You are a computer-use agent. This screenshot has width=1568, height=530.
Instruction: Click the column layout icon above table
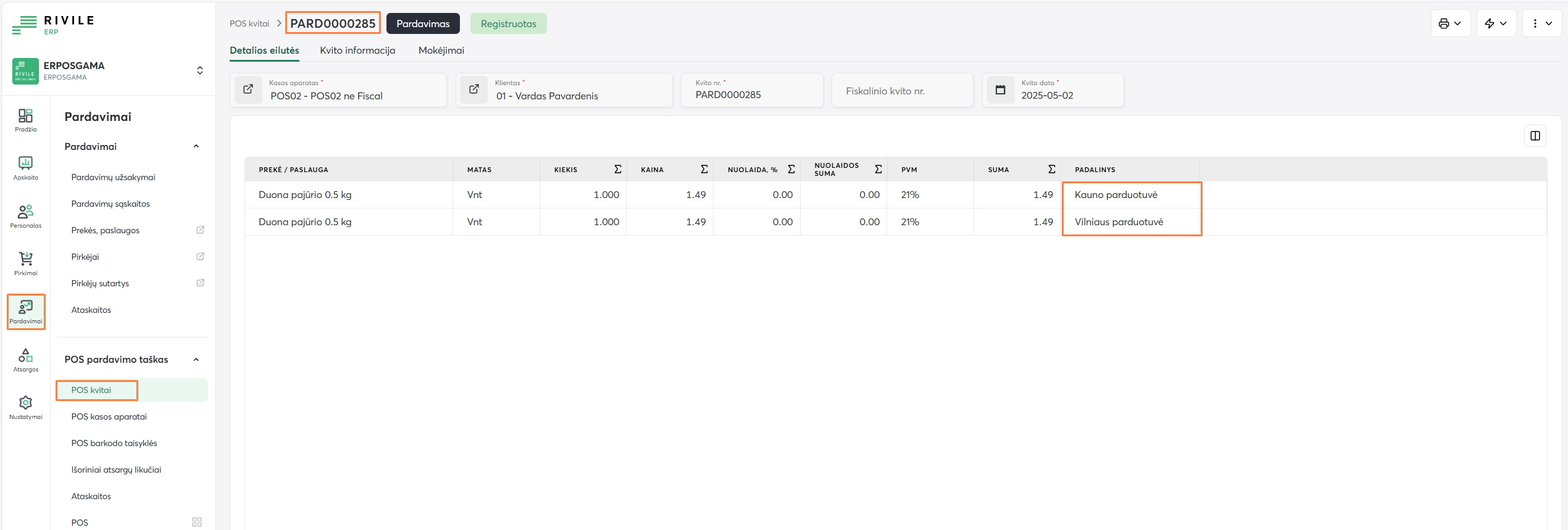(x=1535, y=136)
